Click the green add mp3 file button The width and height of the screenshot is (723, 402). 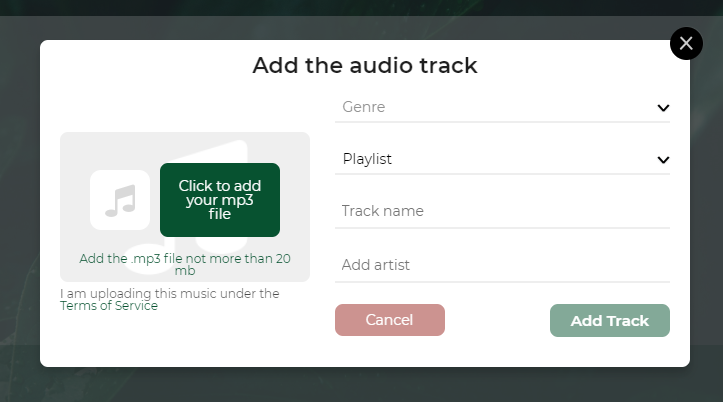tap(220, 200)
